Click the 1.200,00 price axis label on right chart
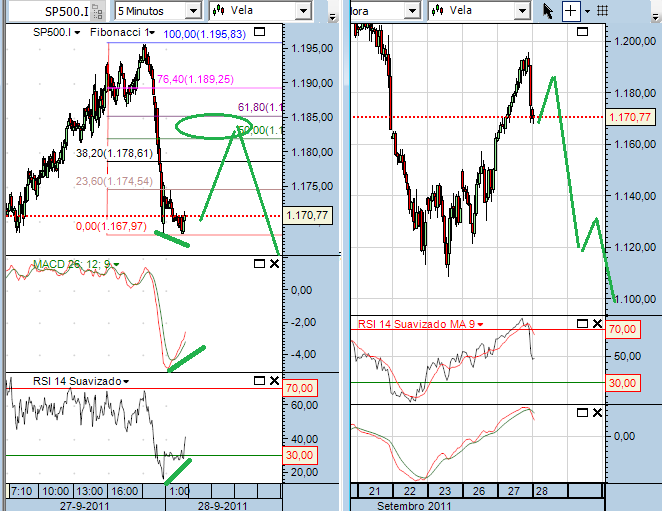 point(635,41)
